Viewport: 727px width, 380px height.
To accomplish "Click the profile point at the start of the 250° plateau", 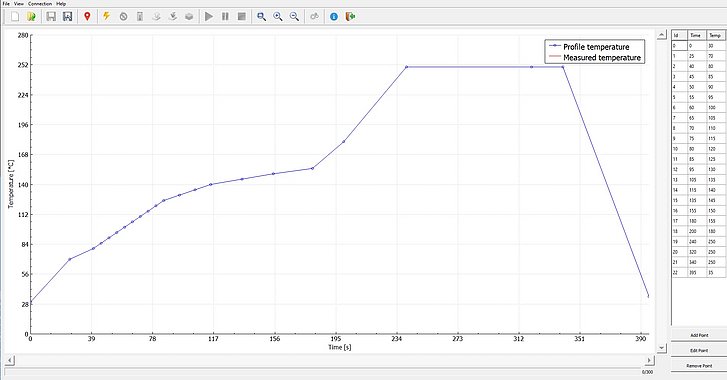I will 407,67.
